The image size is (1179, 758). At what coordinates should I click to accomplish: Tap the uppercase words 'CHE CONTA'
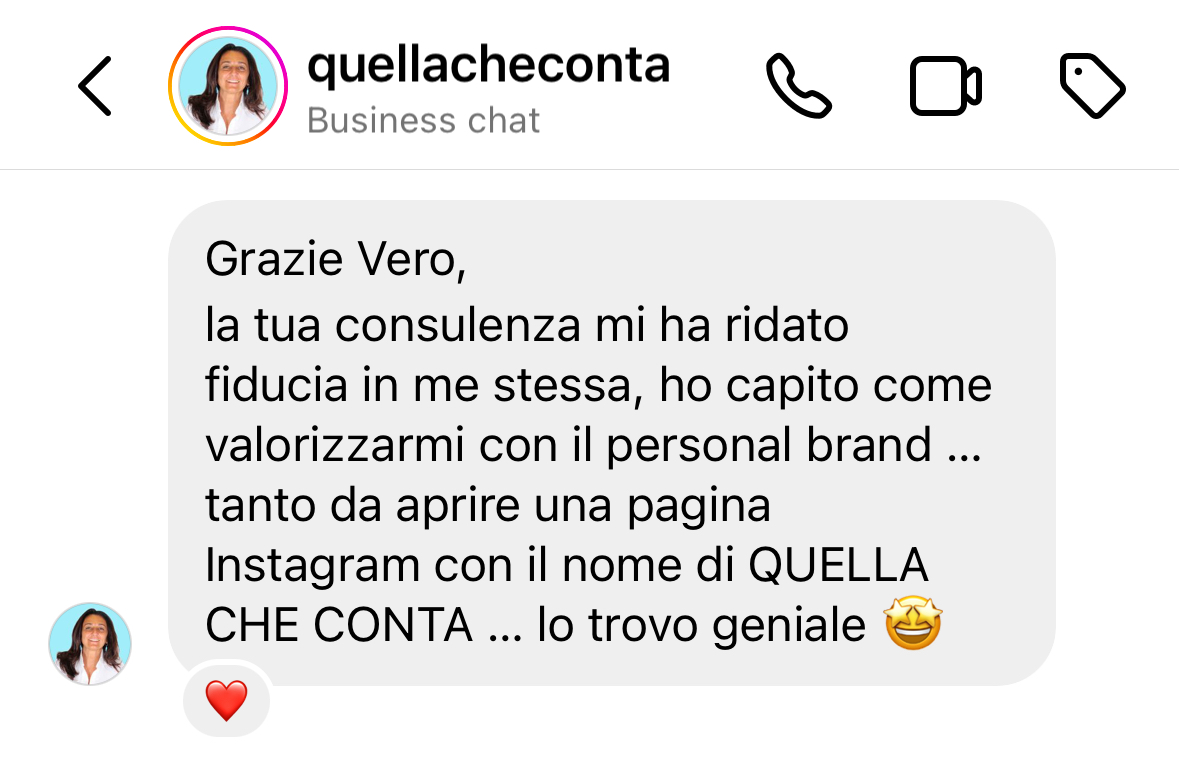[x=339, y=626]
